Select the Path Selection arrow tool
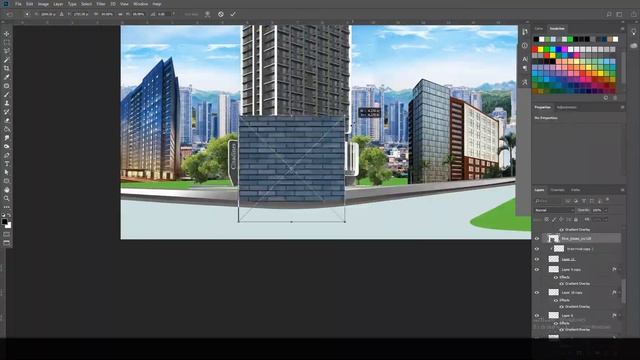Image resolution: width=640 pixels, height=360 pixels. pos(7,172)
